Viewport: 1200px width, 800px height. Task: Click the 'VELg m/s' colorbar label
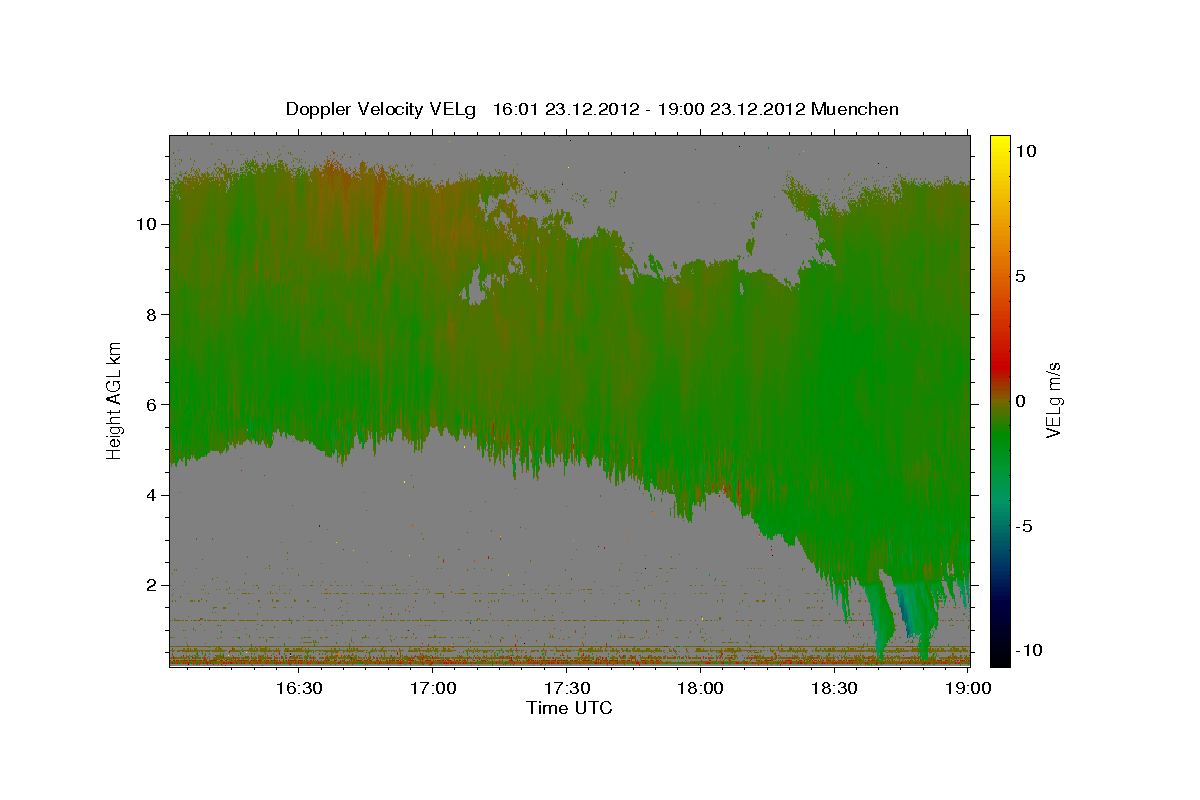coord(1053,400)
